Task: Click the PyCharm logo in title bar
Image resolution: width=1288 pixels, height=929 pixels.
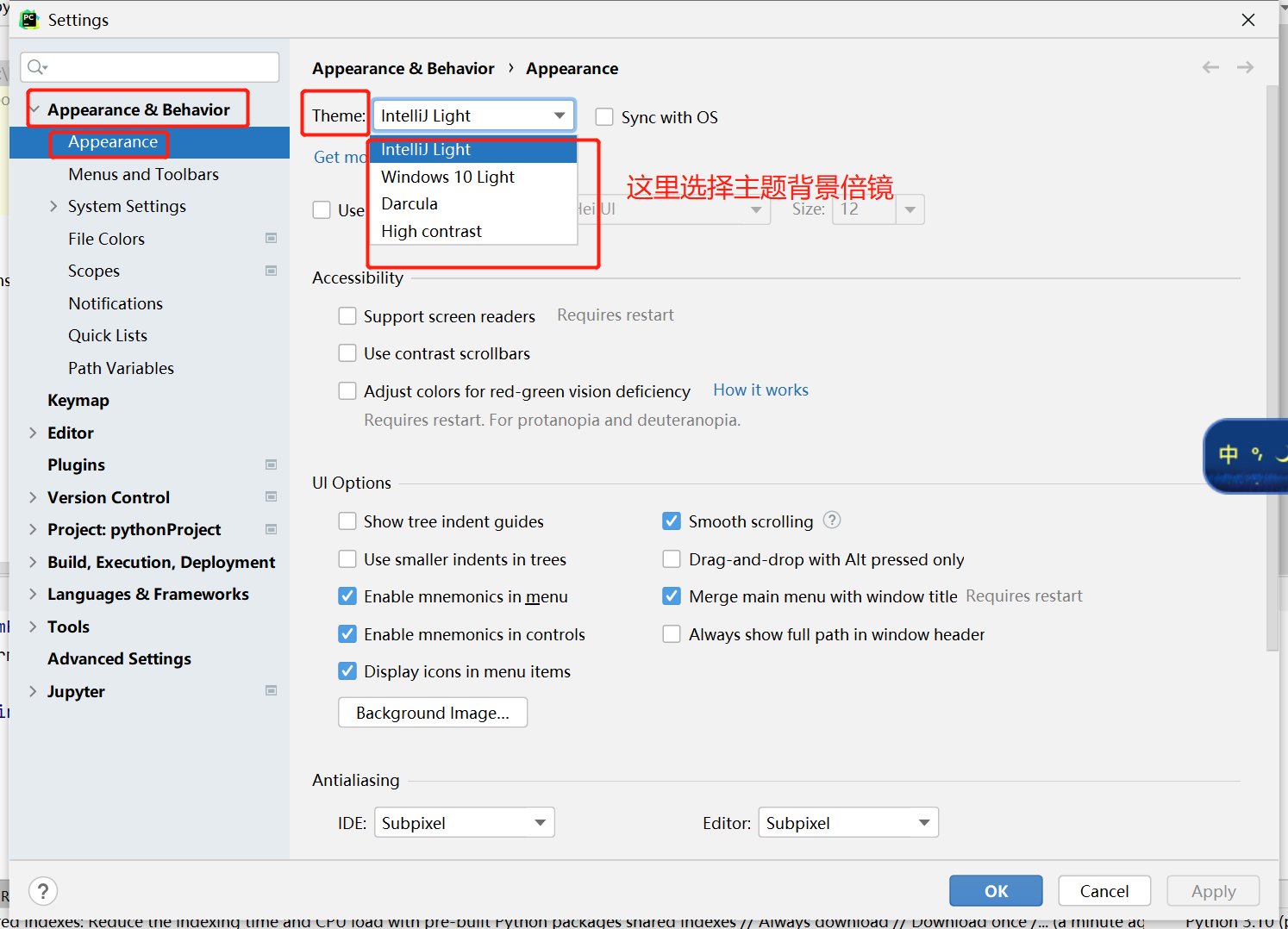Action: 29,19
